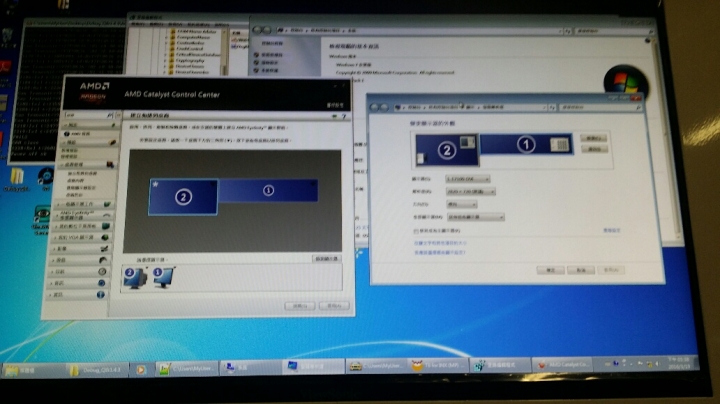Click the detect displays button in Catalyst
Image resolution: width=720 pixels, height=404 pixels.
[x=326, y=259]
